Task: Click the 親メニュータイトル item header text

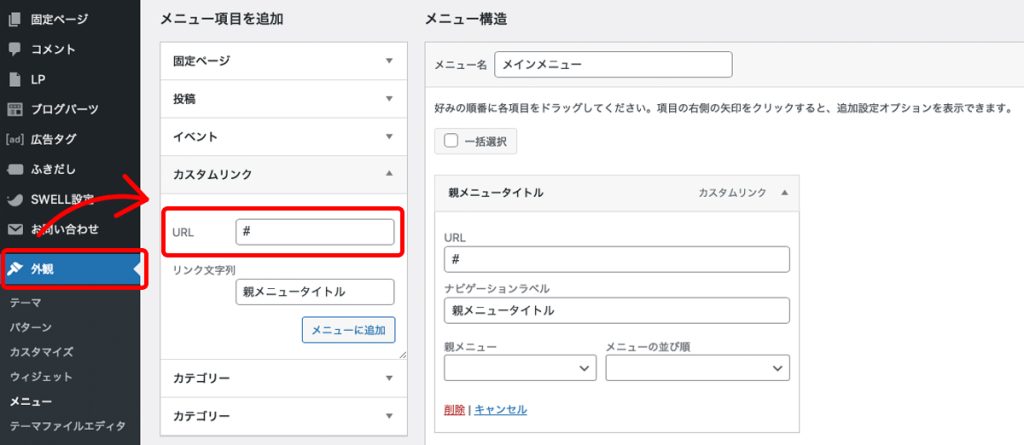Action: click(496, 193)
